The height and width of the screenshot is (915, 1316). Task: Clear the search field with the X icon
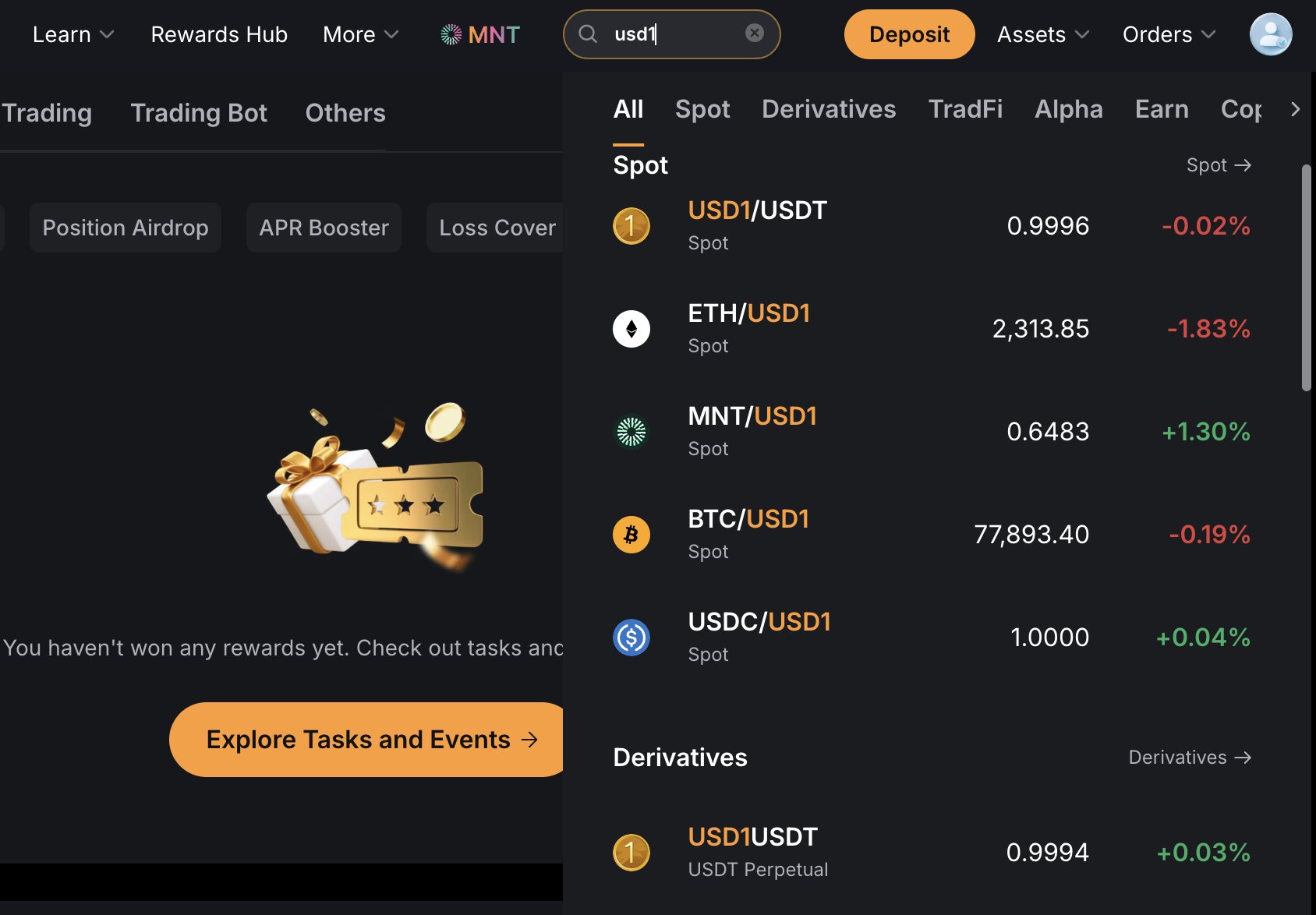click(754, 33)
